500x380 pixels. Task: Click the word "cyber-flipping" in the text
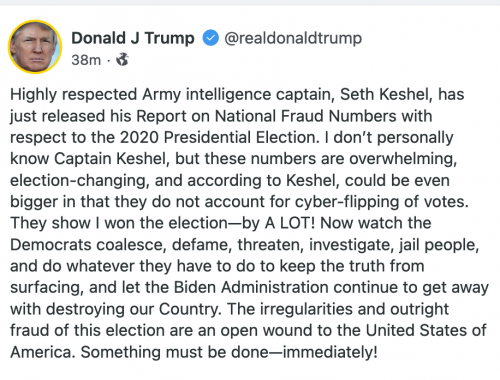(347, 202)
